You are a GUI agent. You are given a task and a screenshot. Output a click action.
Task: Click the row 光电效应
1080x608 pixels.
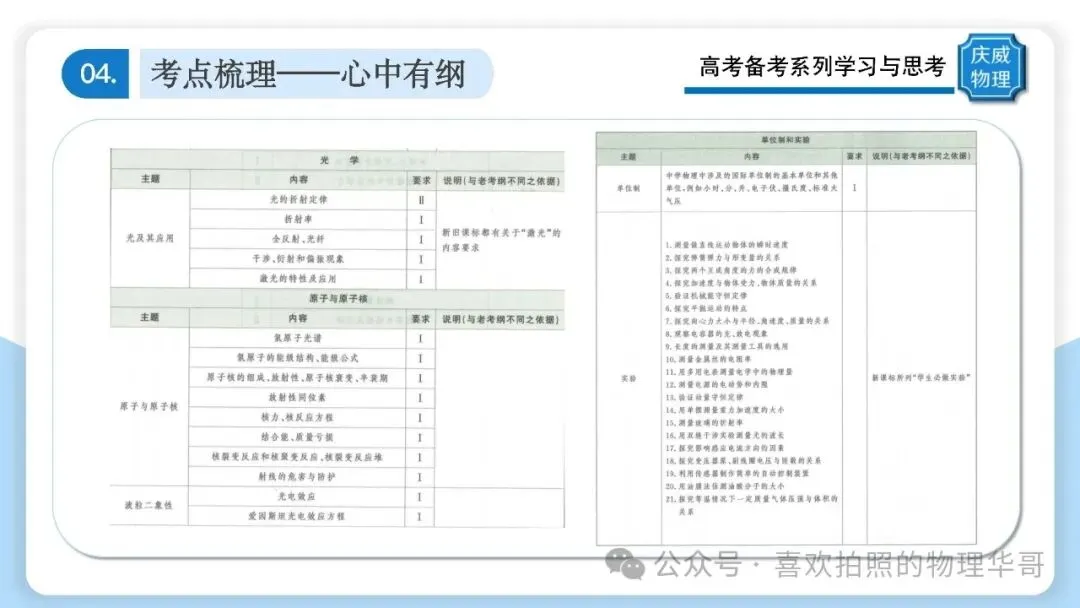pyautogui.click(x=298, y=496)
